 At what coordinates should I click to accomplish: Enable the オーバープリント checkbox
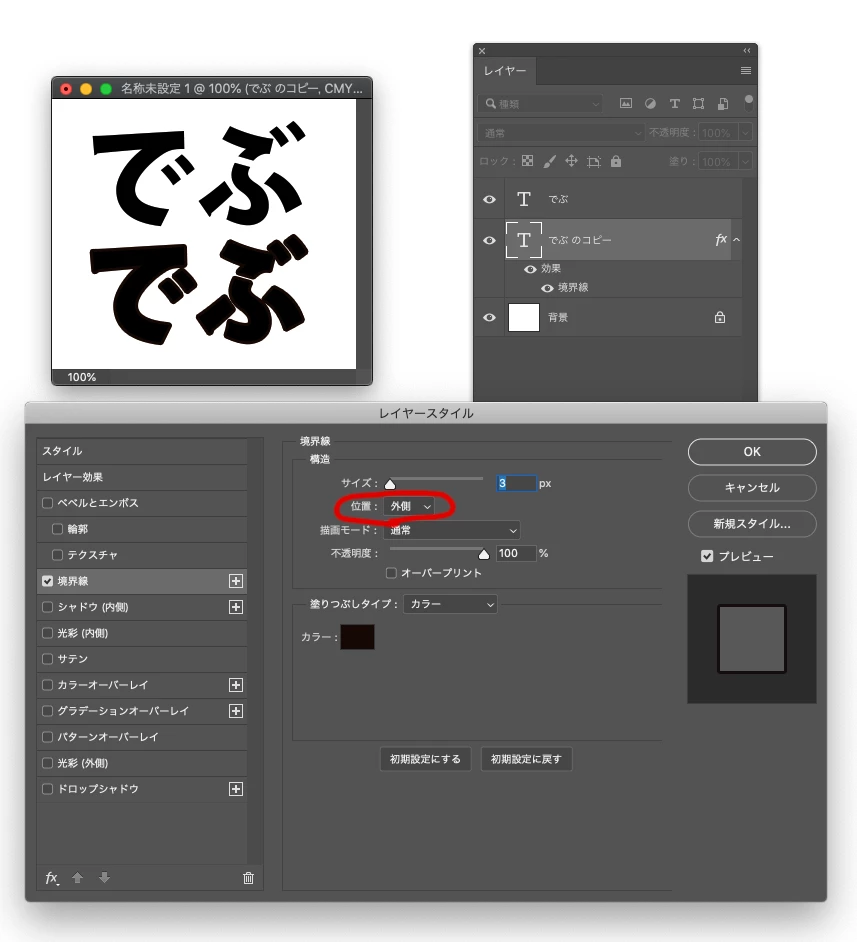[392, 573]
